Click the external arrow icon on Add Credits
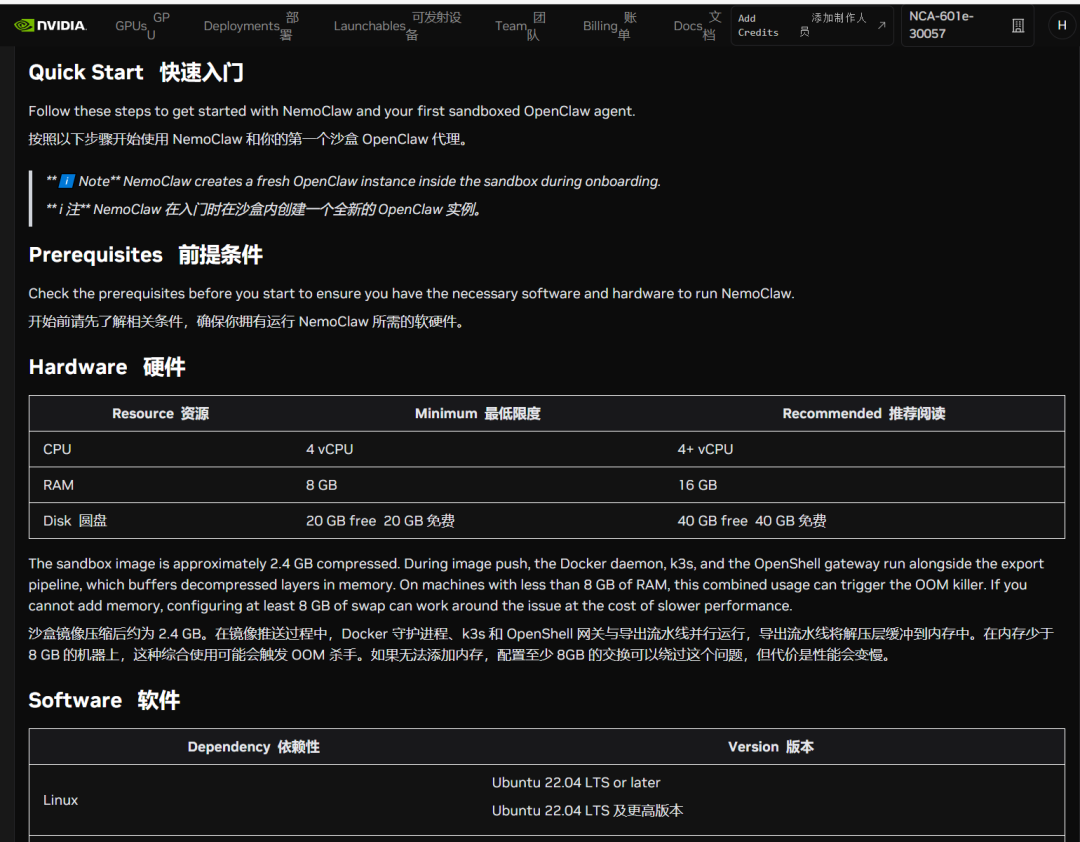Screen dimensions: 1080x842 pos(882,25)
